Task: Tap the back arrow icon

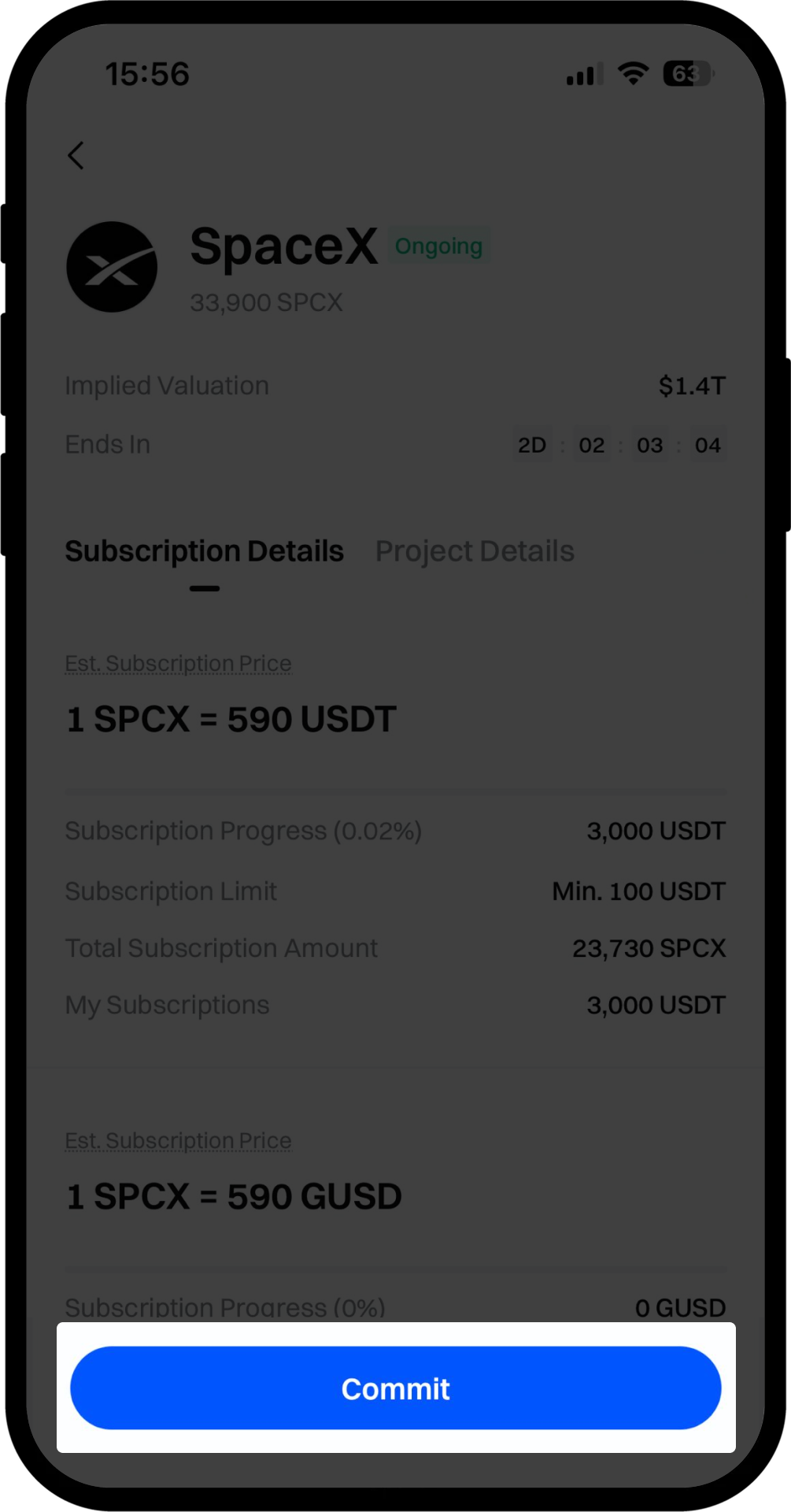Action: [x=76, y=156]
